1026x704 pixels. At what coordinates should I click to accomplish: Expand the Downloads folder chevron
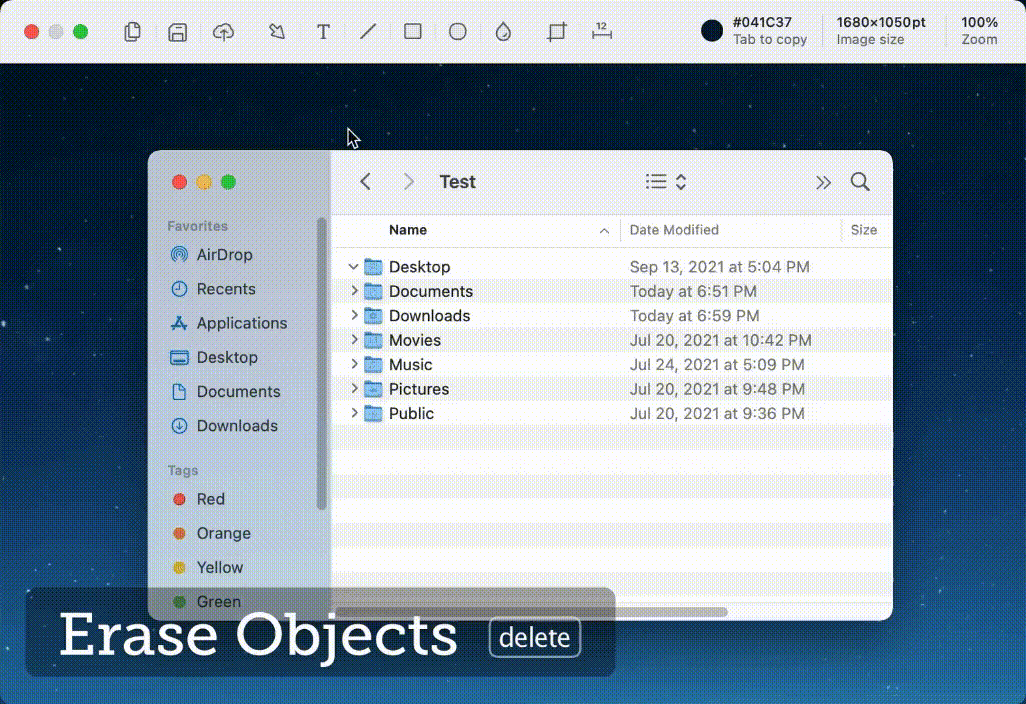353,315
